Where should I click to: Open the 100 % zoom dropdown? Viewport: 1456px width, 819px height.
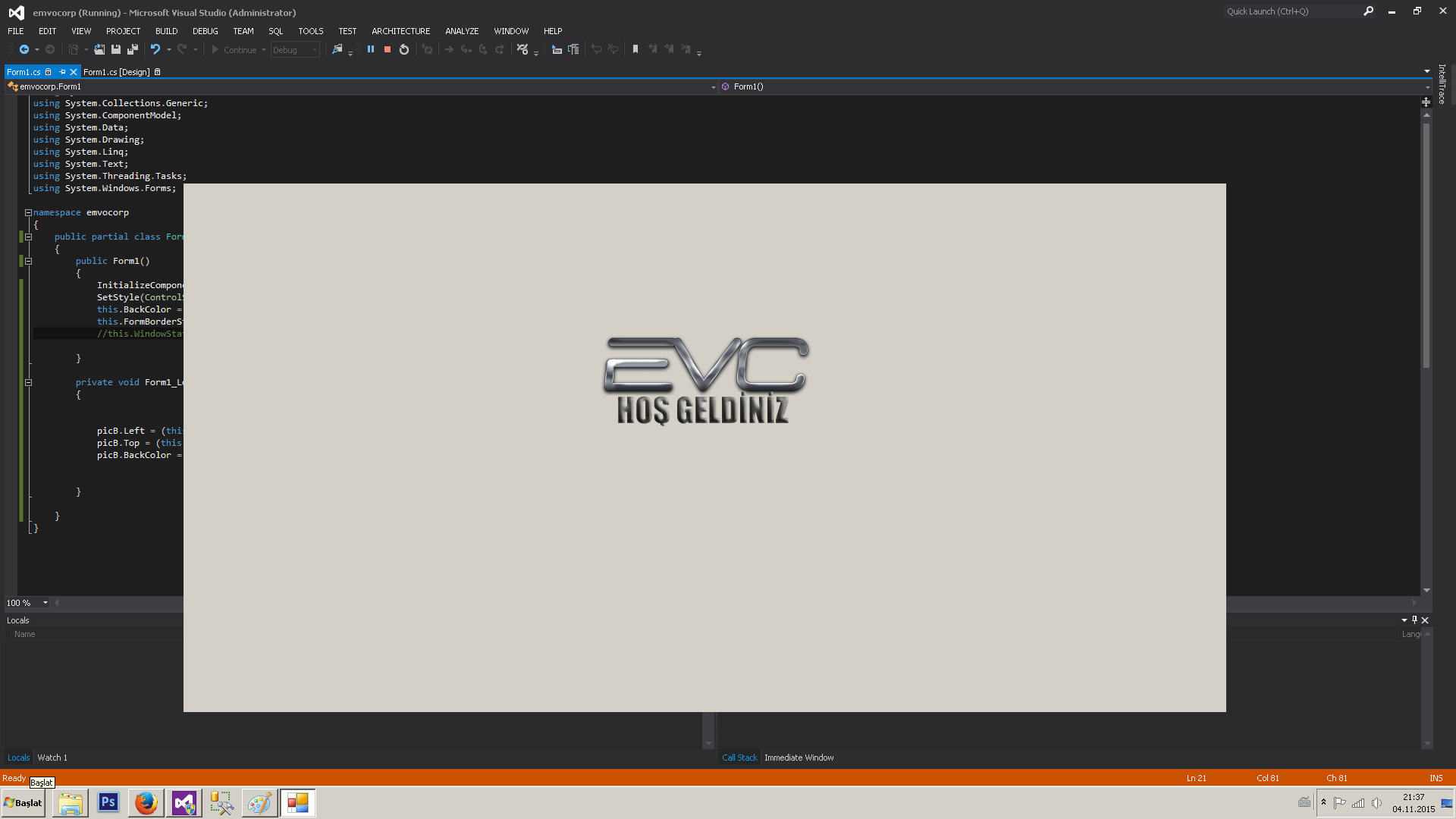(x=45, y=603)
